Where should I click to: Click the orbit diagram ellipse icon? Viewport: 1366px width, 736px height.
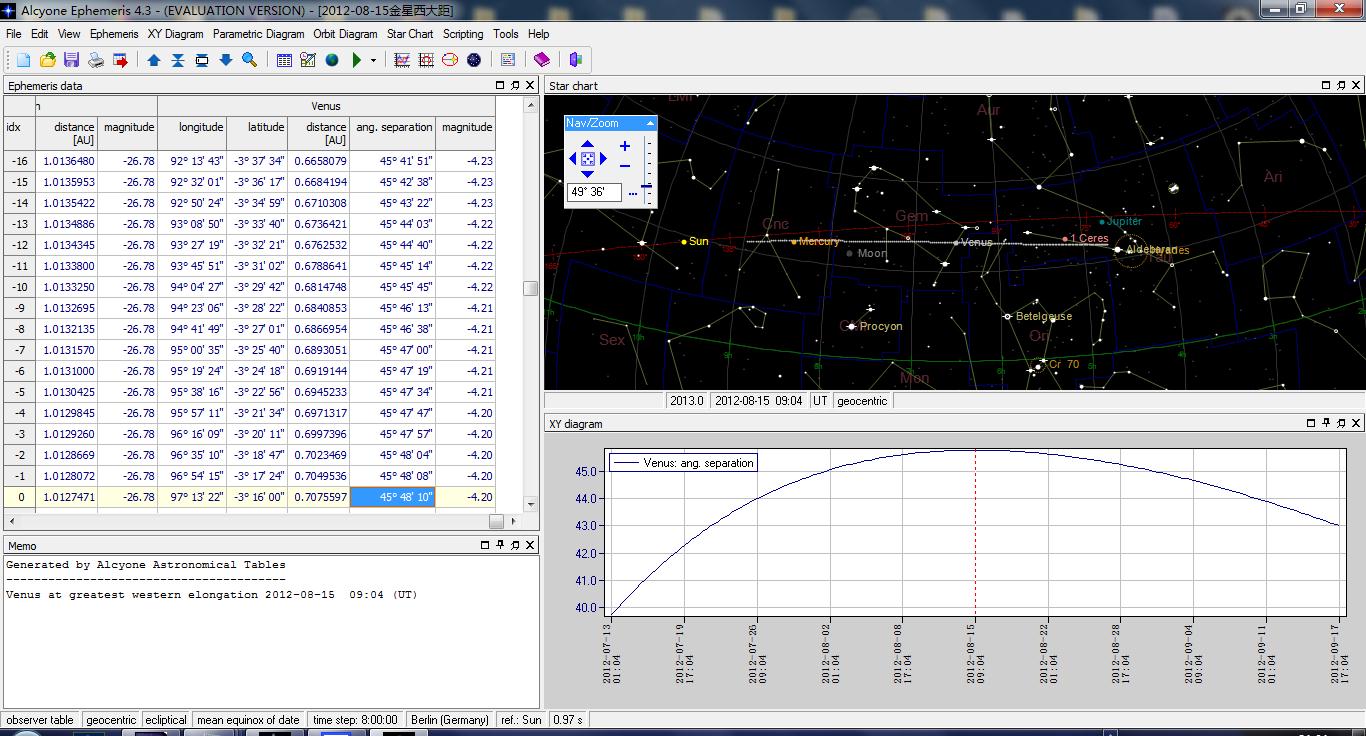[450, 60]
